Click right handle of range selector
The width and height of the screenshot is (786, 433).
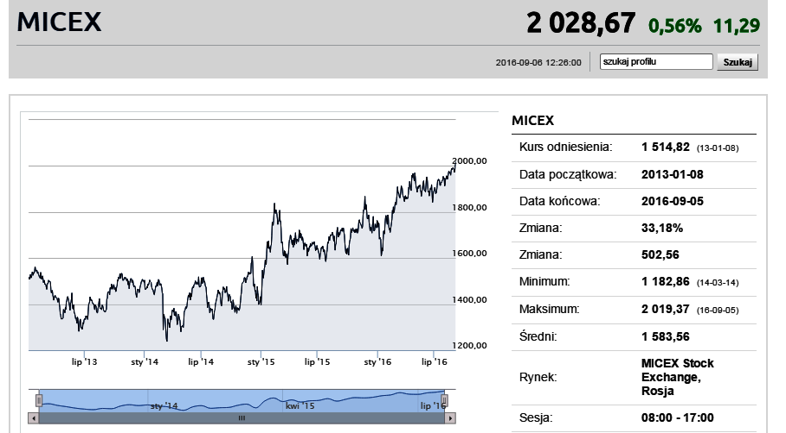pos(444,400)
